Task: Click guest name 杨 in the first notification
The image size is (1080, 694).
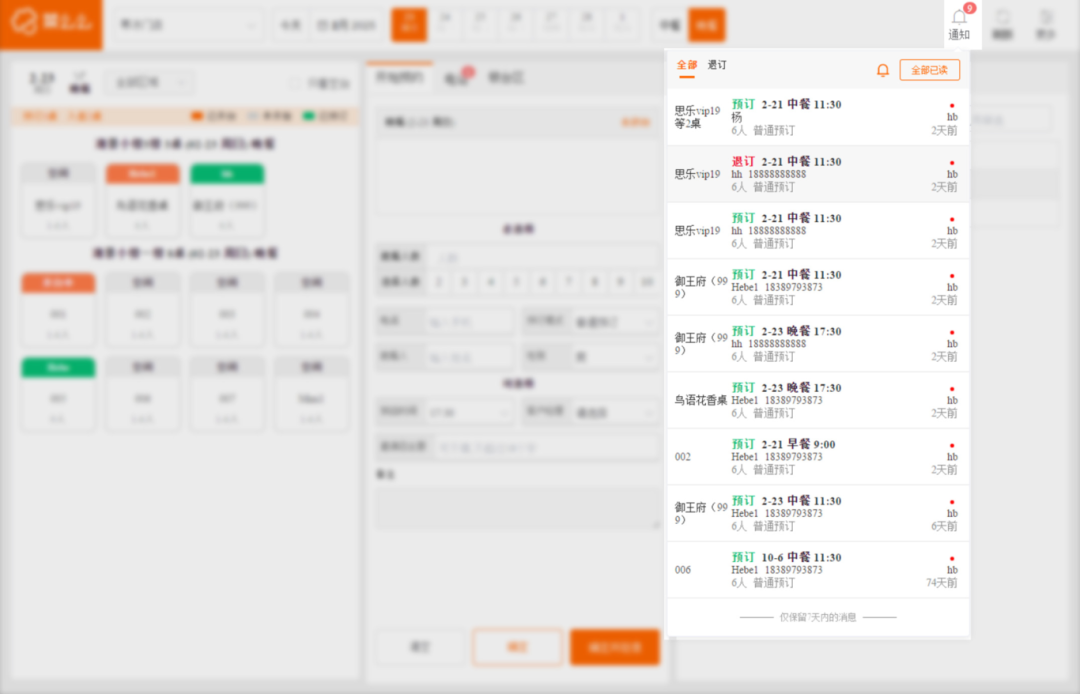Action: [x=736, y=118]
